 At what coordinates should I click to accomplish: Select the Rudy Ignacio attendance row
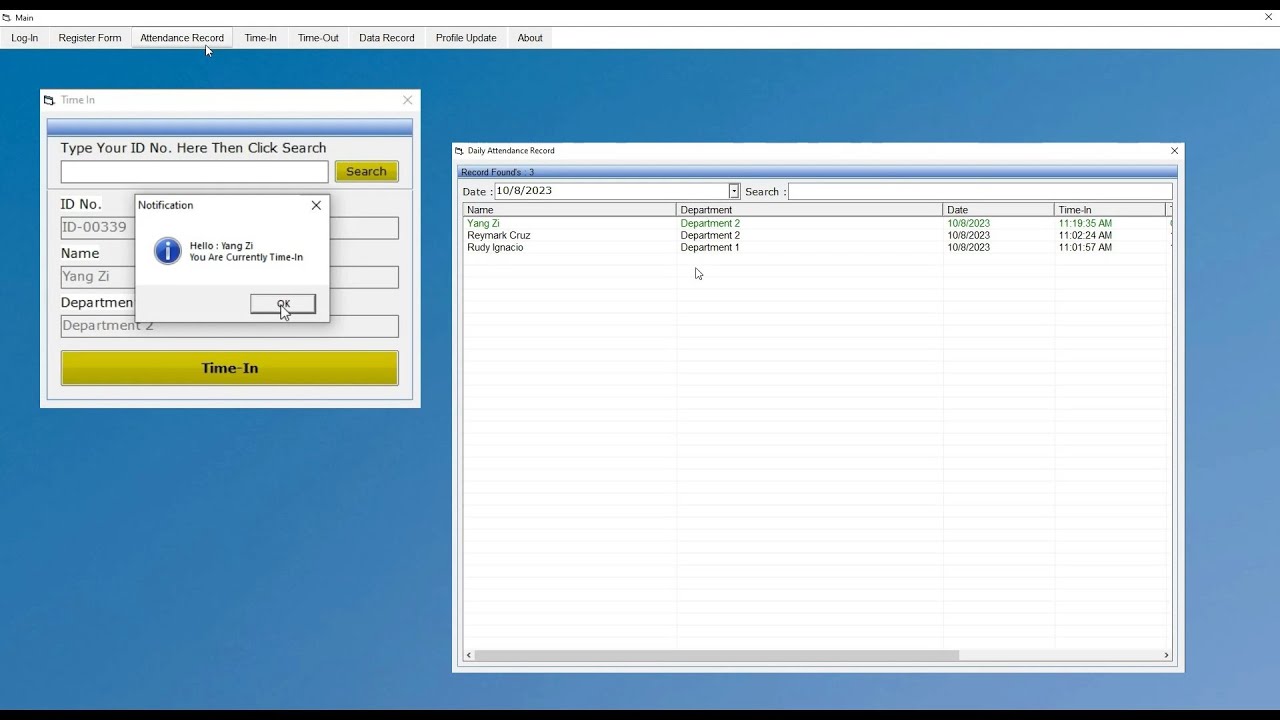[817, 248]
